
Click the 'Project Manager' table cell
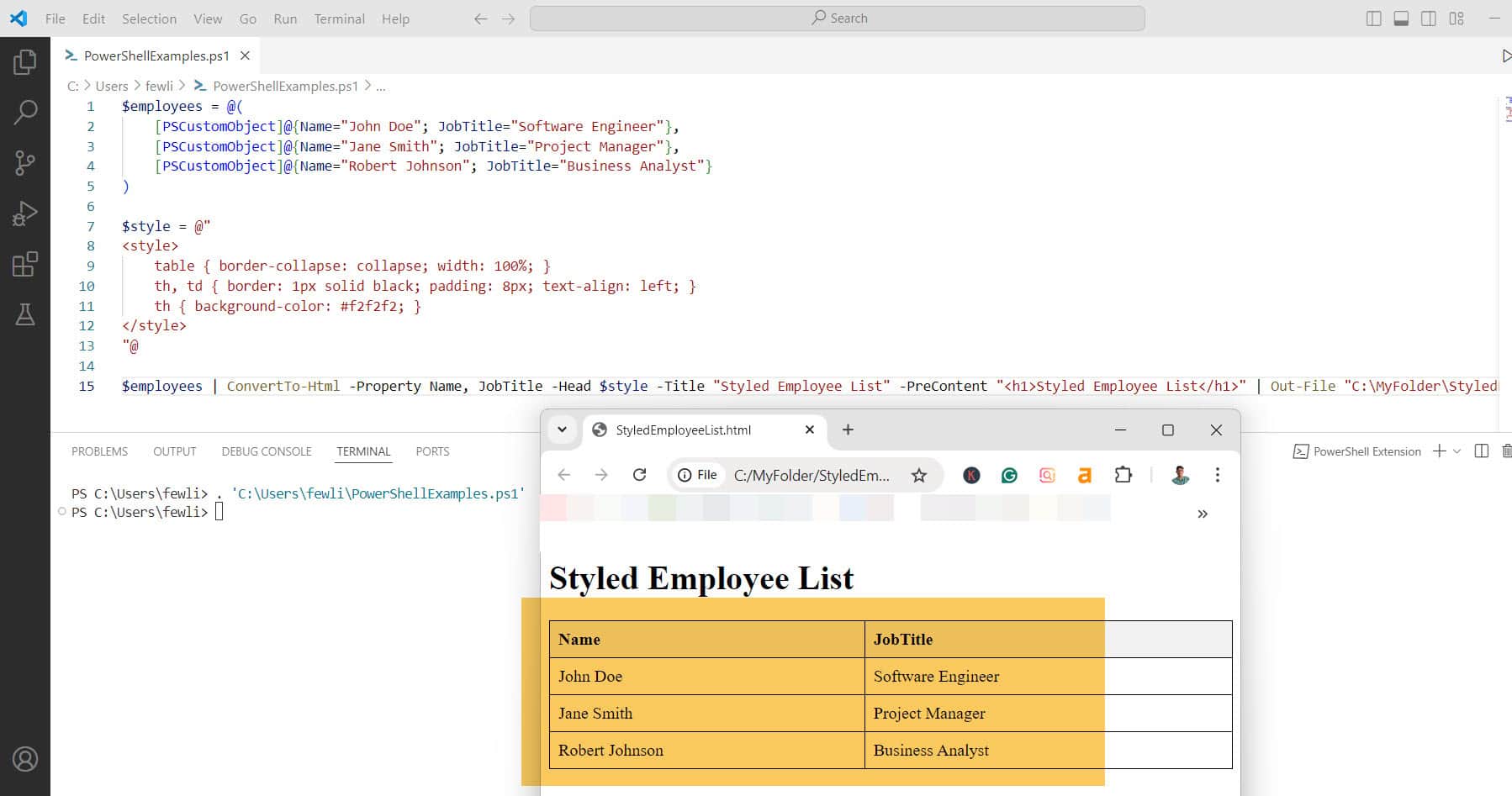click(x=1048, y=713)
